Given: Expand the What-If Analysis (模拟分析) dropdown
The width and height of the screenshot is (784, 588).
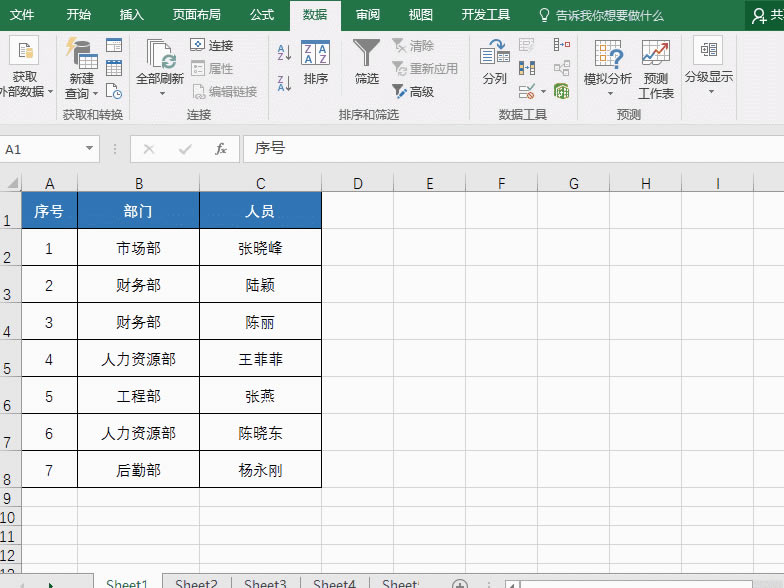Looking at the screenshot, I should [x=609, y=93].
